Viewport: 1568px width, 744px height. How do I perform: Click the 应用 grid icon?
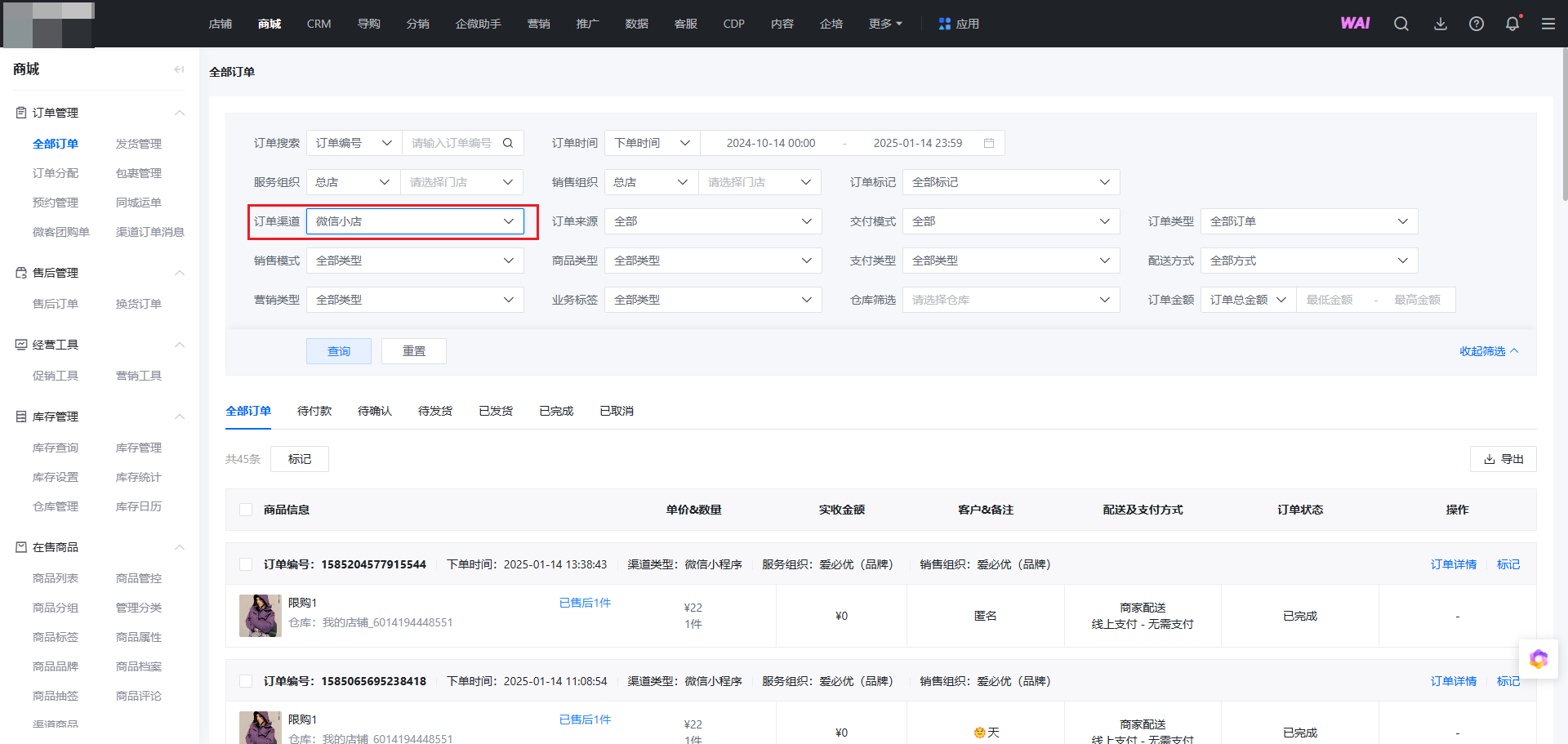coord(945,24)
